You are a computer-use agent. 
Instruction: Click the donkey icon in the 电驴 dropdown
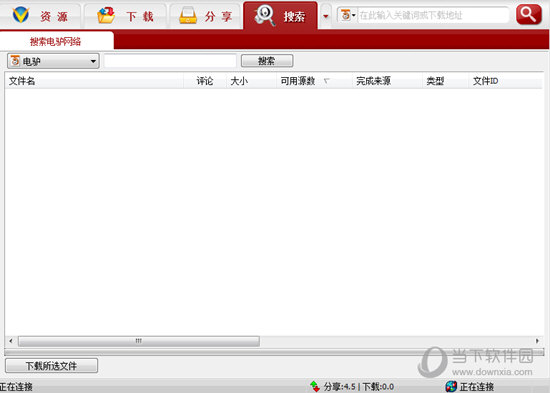[15, 61]
